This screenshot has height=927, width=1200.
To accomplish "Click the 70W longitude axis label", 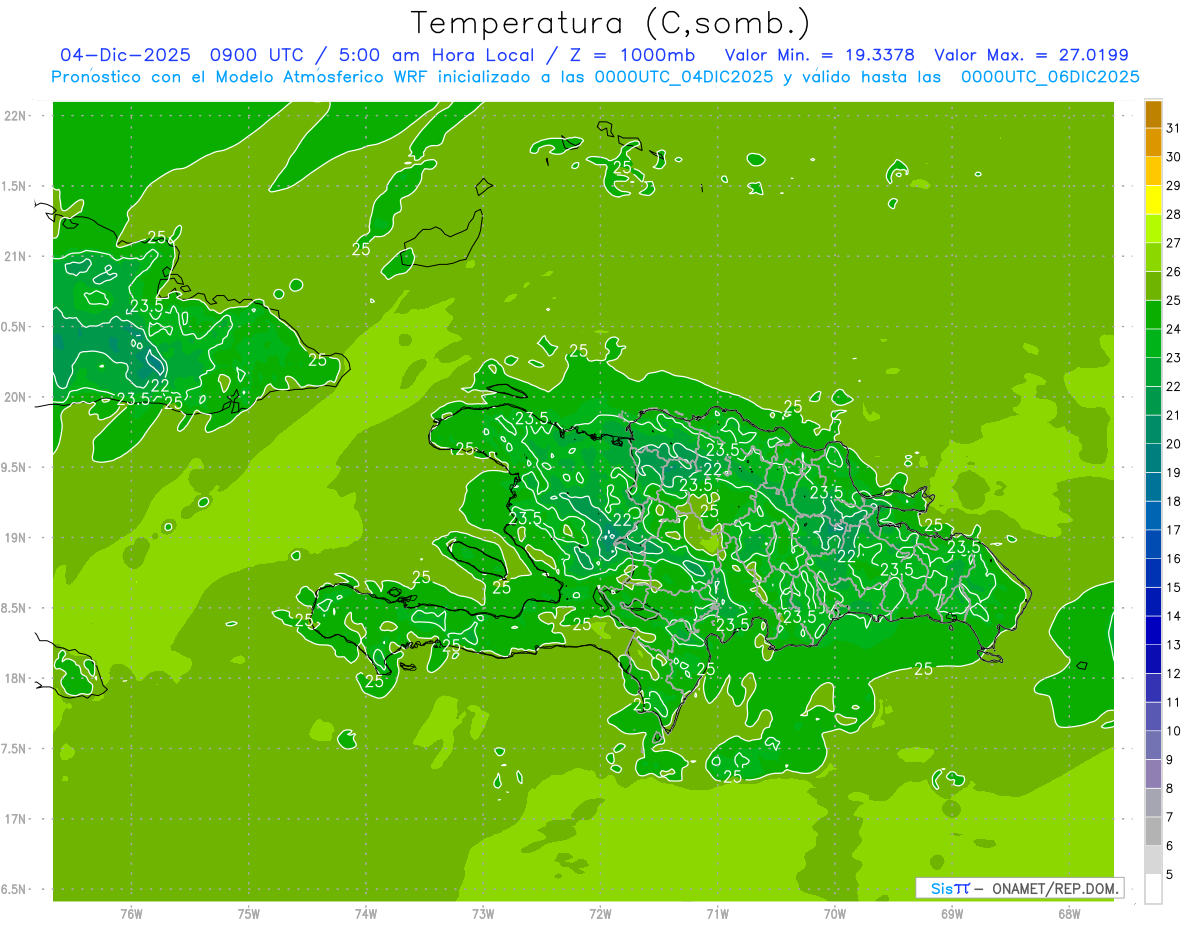I will pos(835,913).
